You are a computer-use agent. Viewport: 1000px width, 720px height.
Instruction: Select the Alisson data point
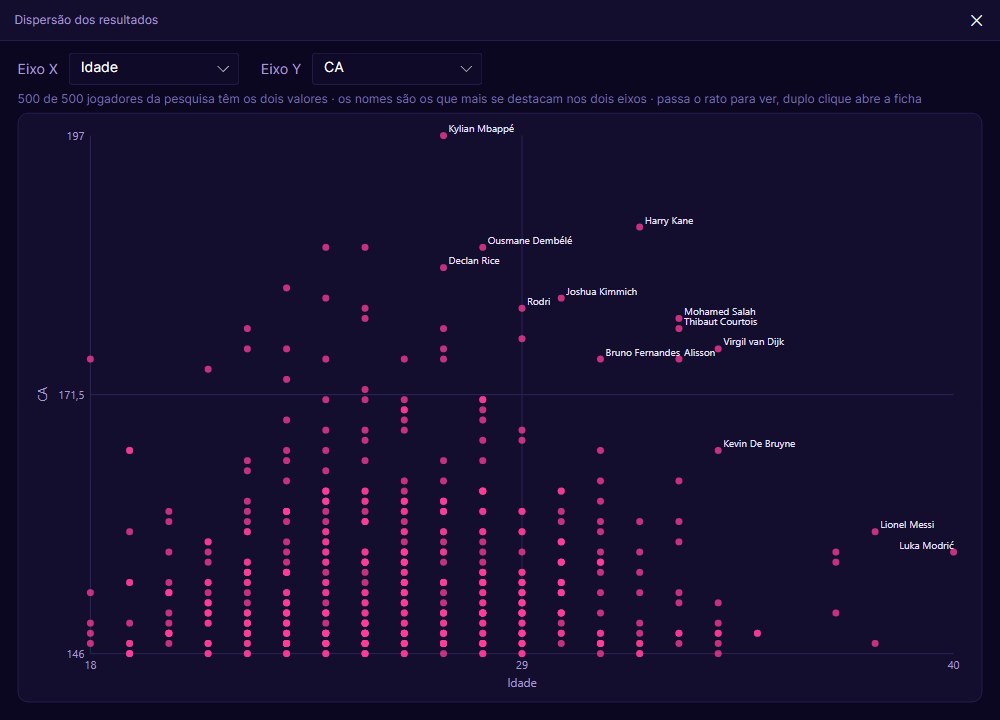[x=679, y=359]
